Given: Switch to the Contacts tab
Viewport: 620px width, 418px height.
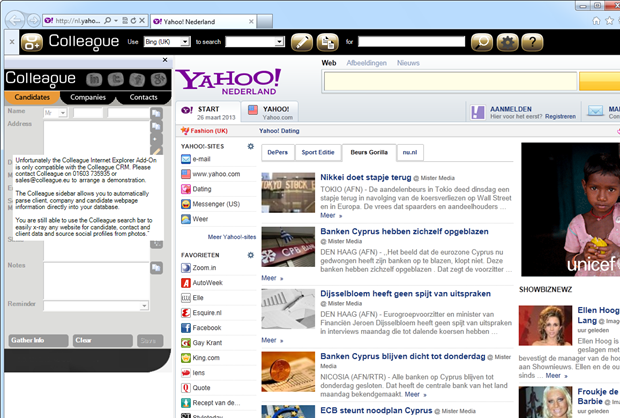Looking at the screenshot, I should click(144, 97).
